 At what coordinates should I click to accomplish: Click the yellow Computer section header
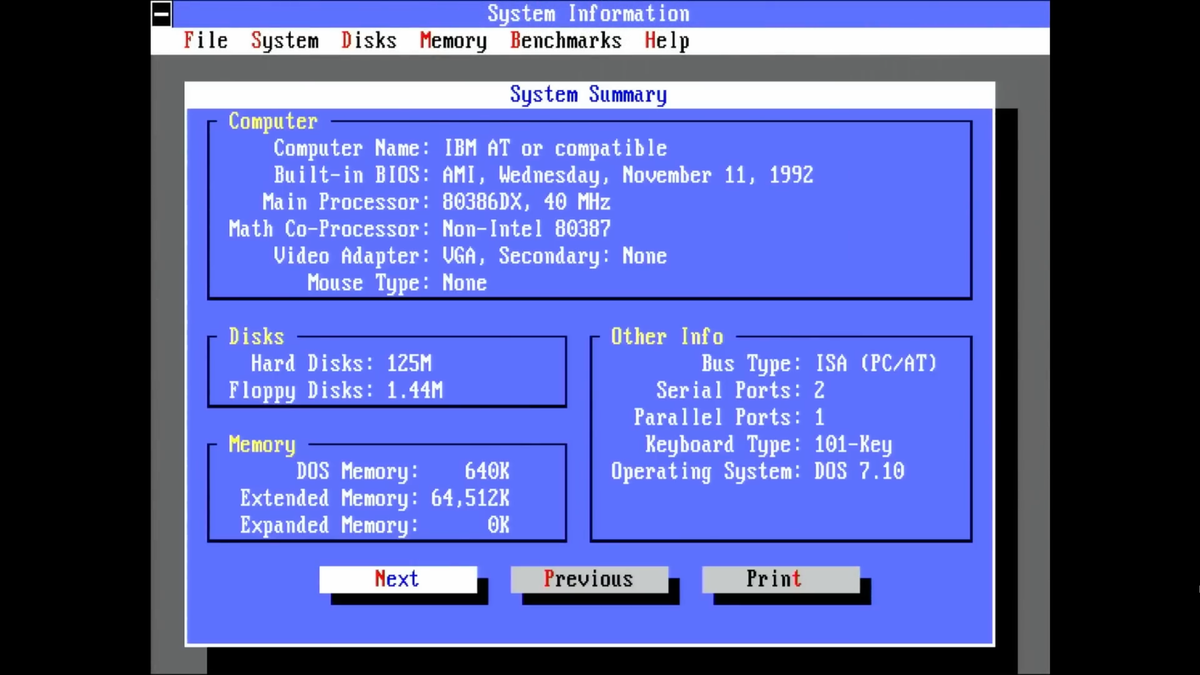click(273, 121)
